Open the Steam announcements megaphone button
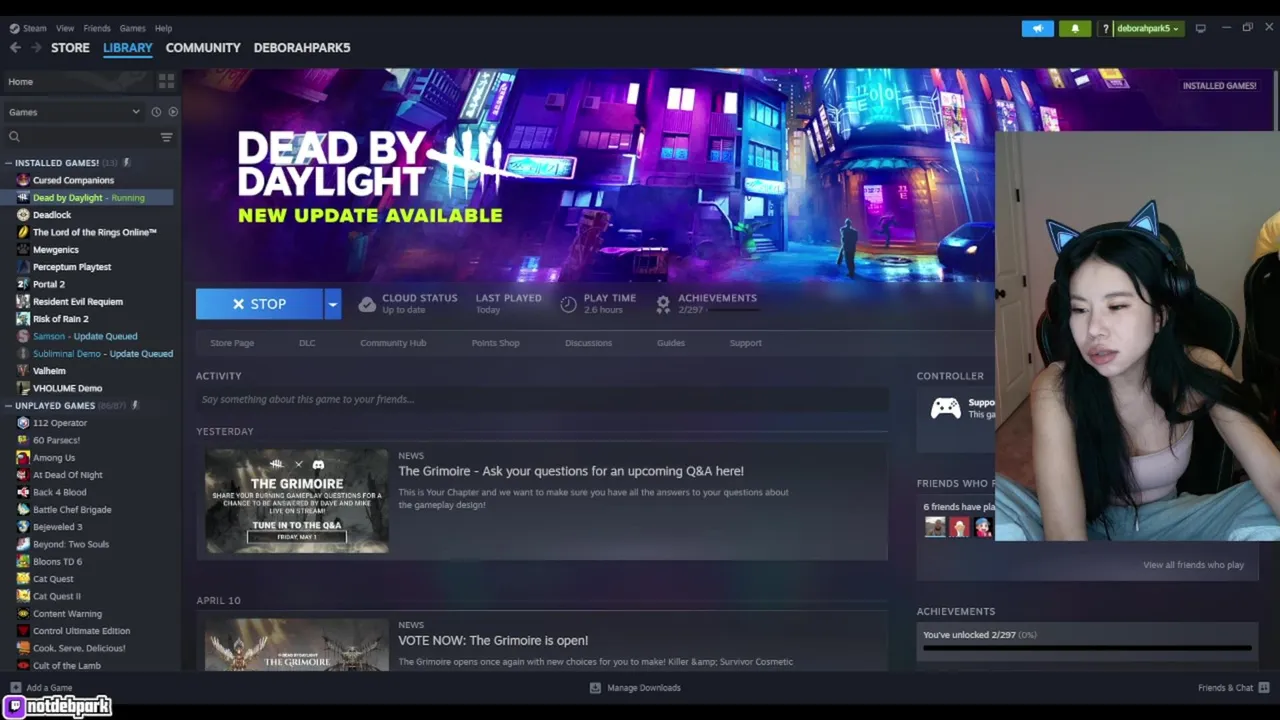Viewport: 1280px width, 720px height. [x=1037, y=28]
